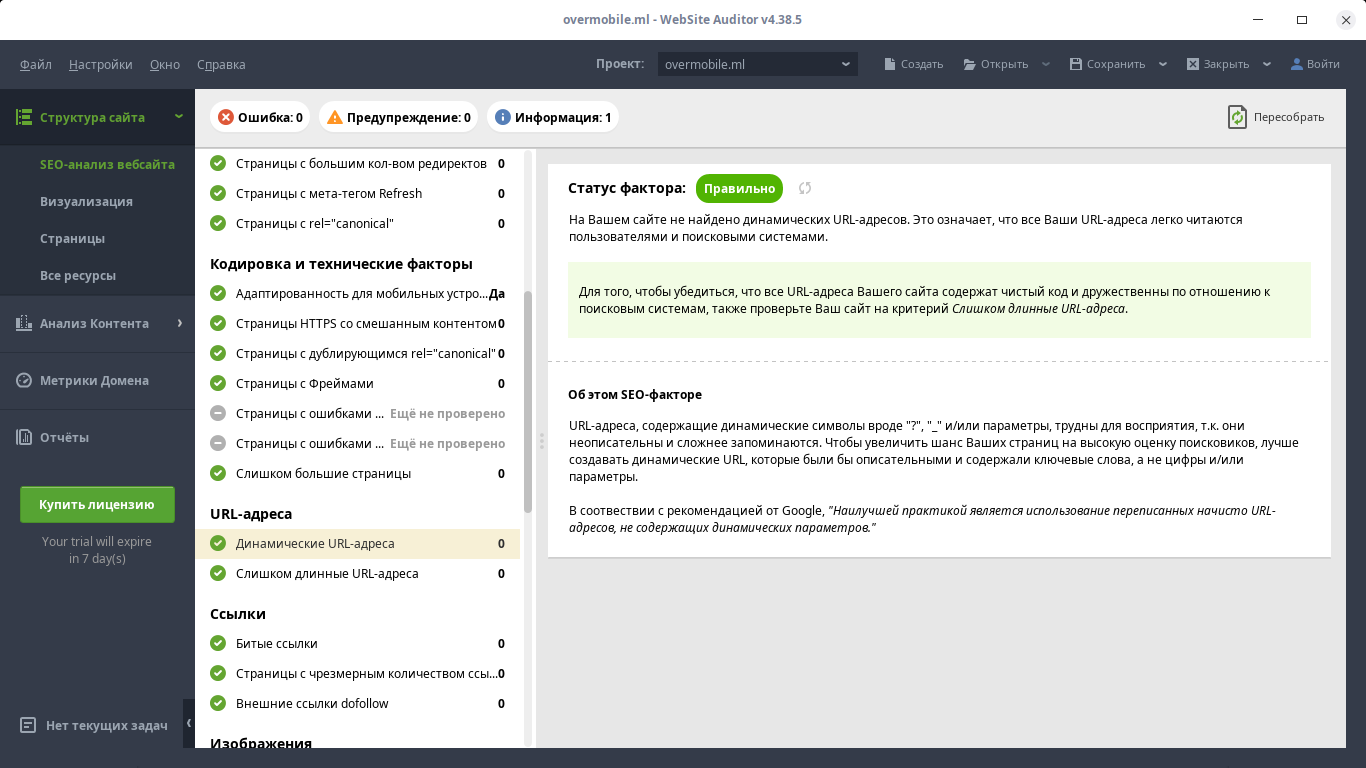Select Слишком длинные URL-адреса factor

327,573
